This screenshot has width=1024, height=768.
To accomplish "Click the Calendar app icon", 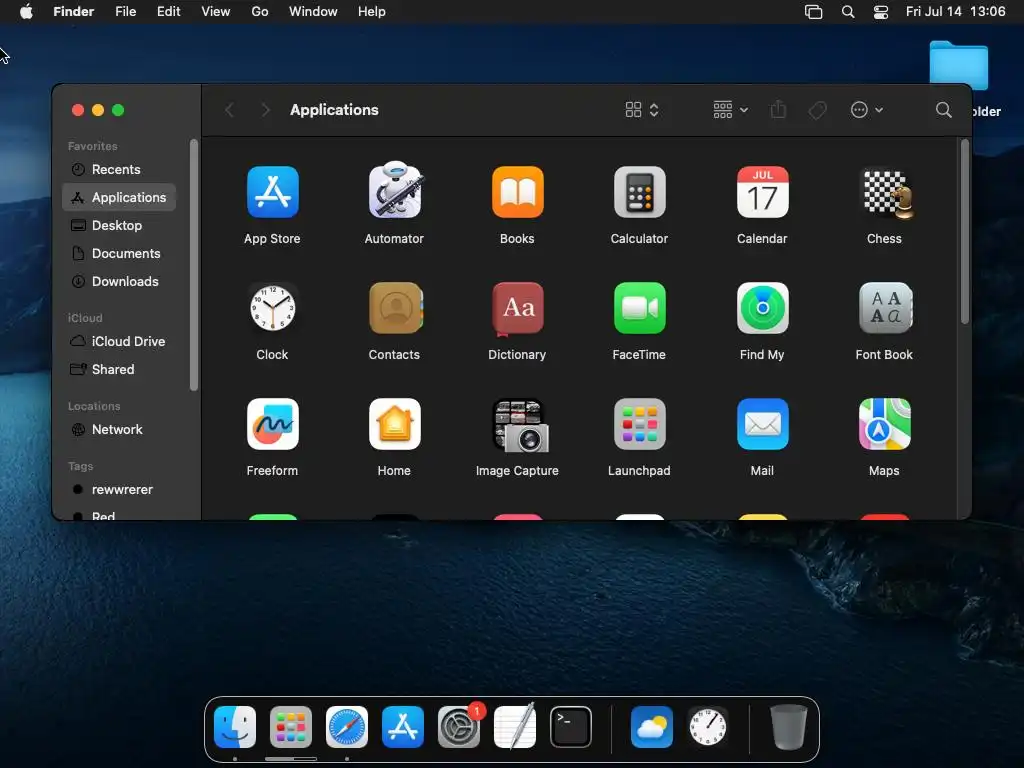I will pyautogui.click(x=762, y=192).
